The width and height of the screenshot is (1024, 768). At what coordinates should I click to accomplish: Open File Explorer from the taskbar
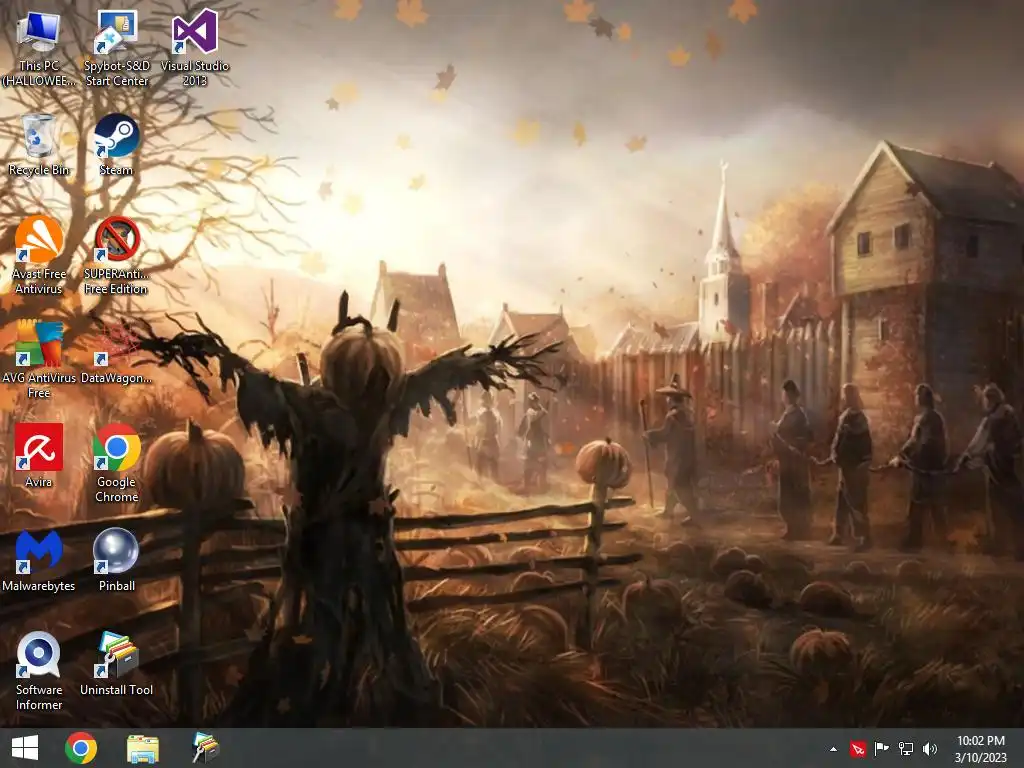142,748
